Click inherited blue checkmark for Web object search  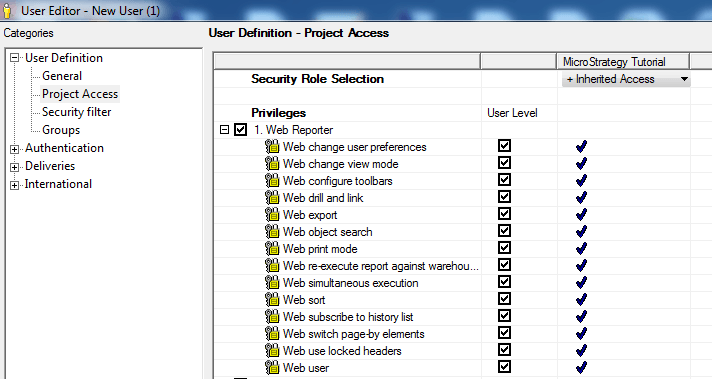(581, 231)
